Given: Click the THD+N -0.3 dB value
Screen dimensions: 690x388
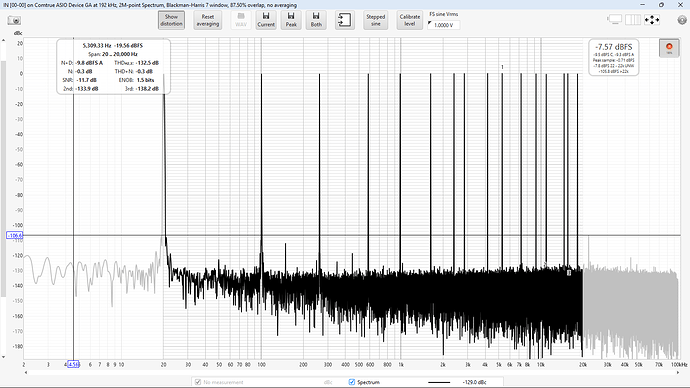Looking at the screenshot, I should coord(144,71).
